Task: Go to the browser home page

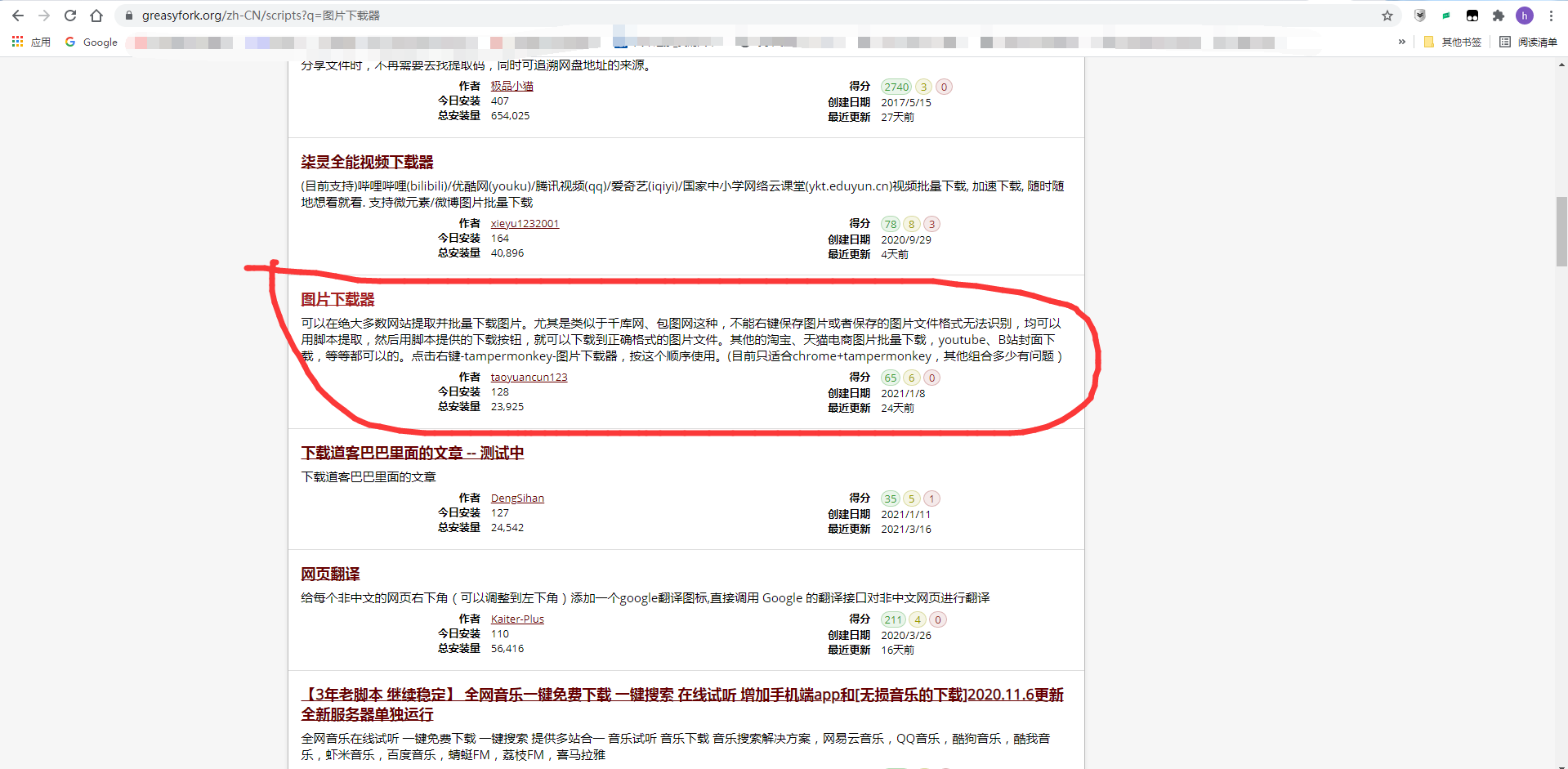Action: (96, 16)
